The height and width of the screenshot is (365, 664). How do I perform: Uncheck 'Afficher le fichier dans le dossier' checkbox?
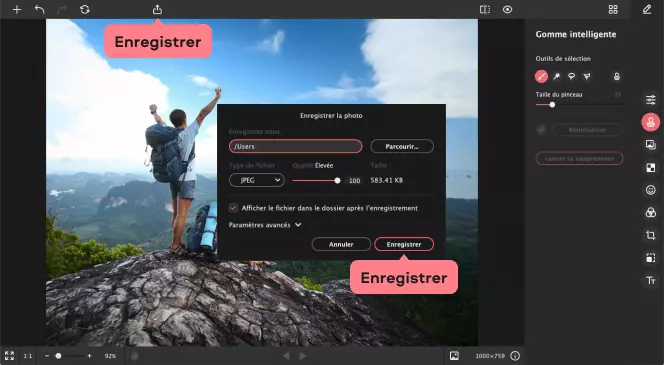tap(233, 208)
